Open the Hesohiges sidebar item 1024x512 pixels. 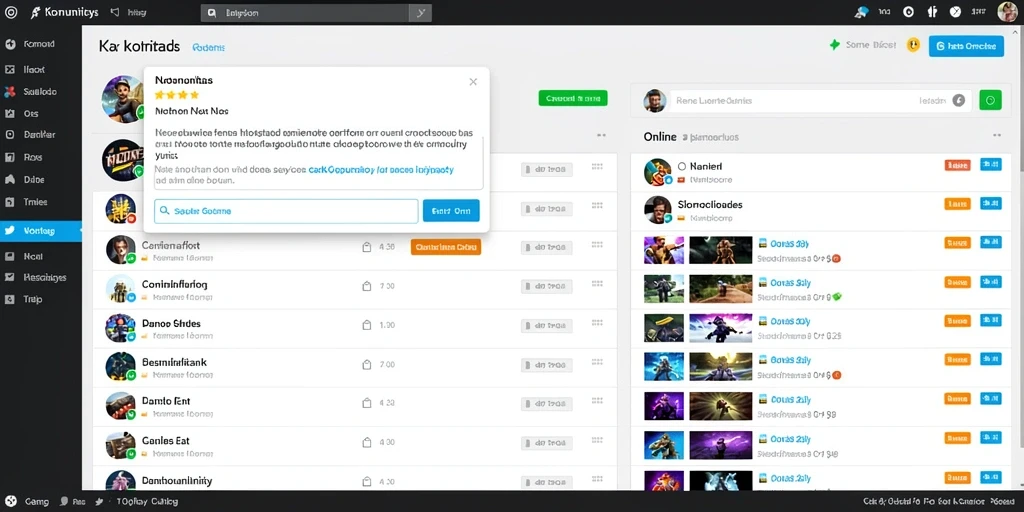(44, 278)
